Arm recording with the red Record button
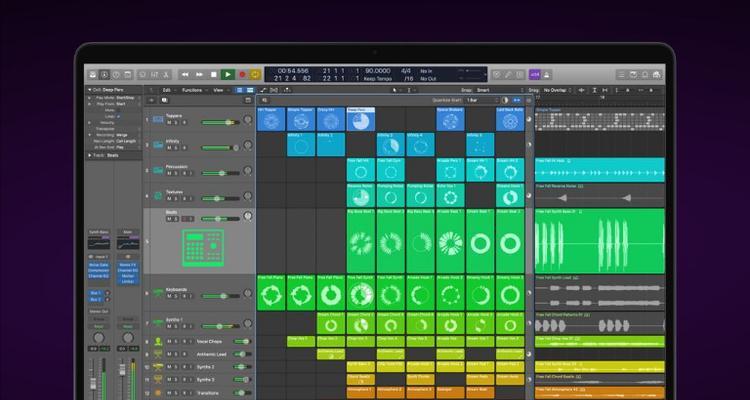The width and height of the screenshot is (750, 400). click(x=242, y=75)
